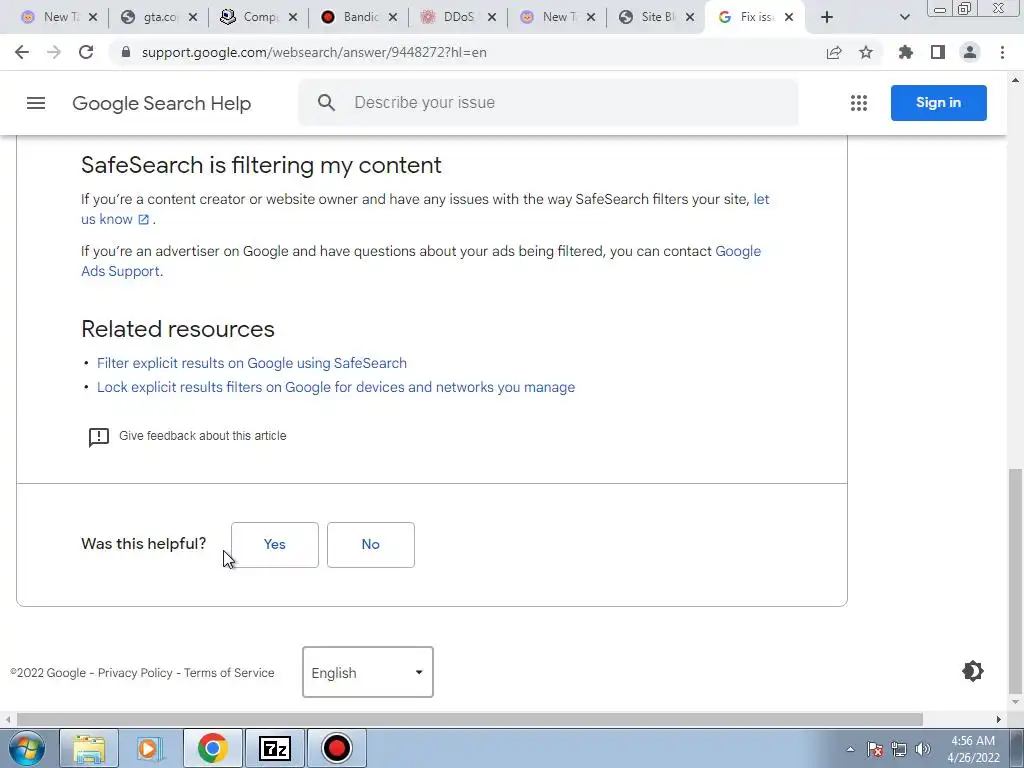Open the Privacy Policy link
1024x768 pixels.
[135, 673]
